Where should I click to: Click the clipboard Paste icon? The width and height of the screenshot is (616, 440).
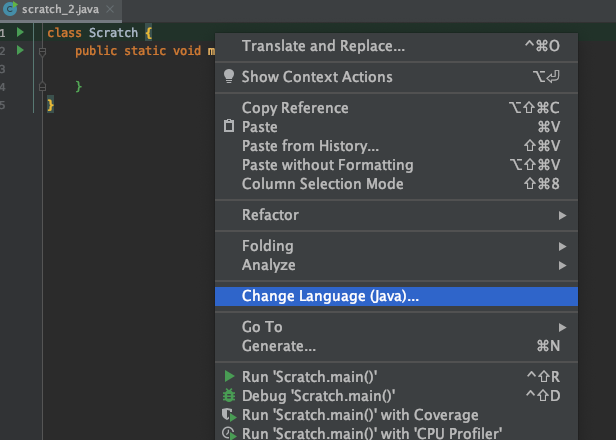229,126
